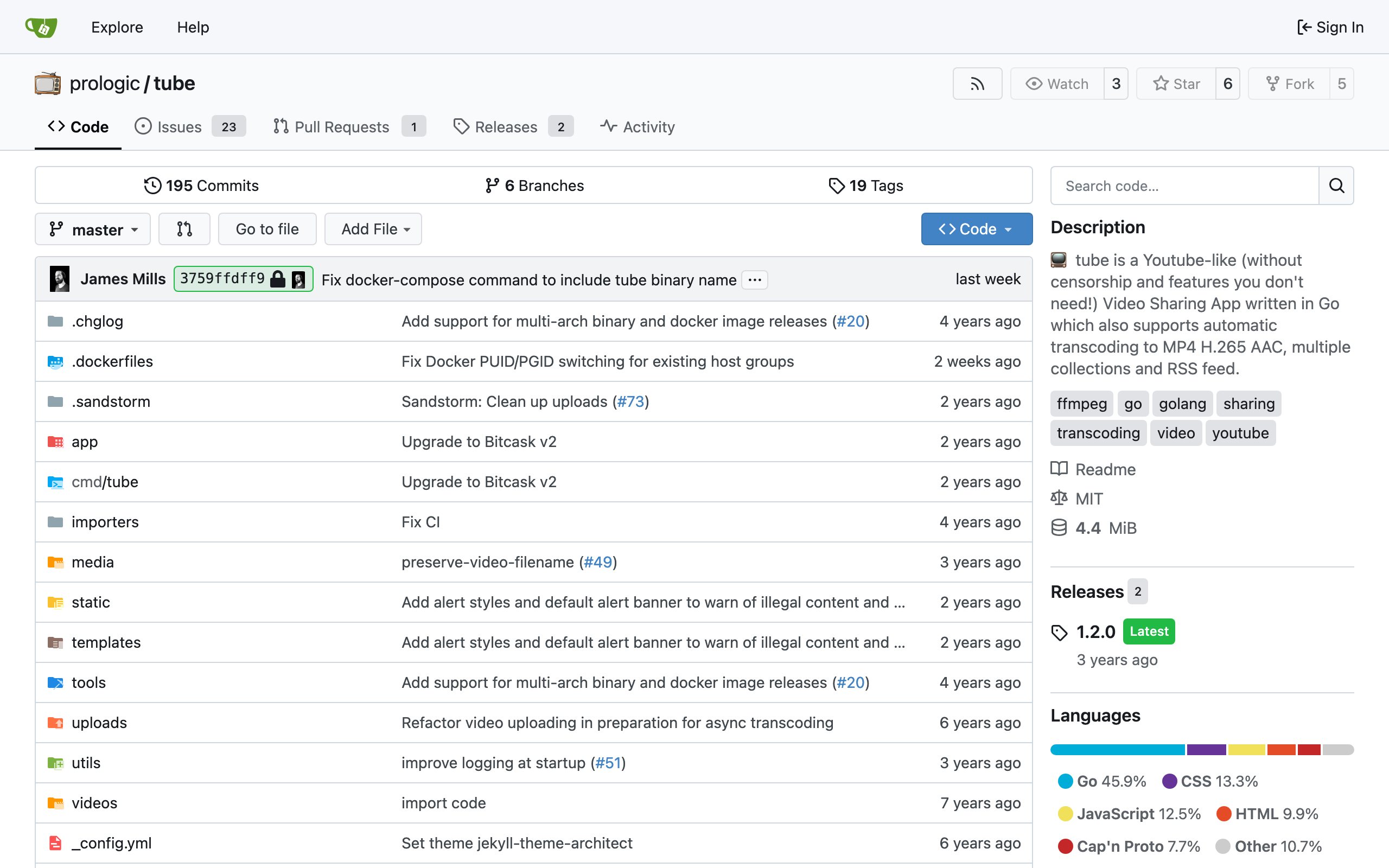Open the master branch dropdown
Screen dimensions: 1389x868
[x=93, y=229]
